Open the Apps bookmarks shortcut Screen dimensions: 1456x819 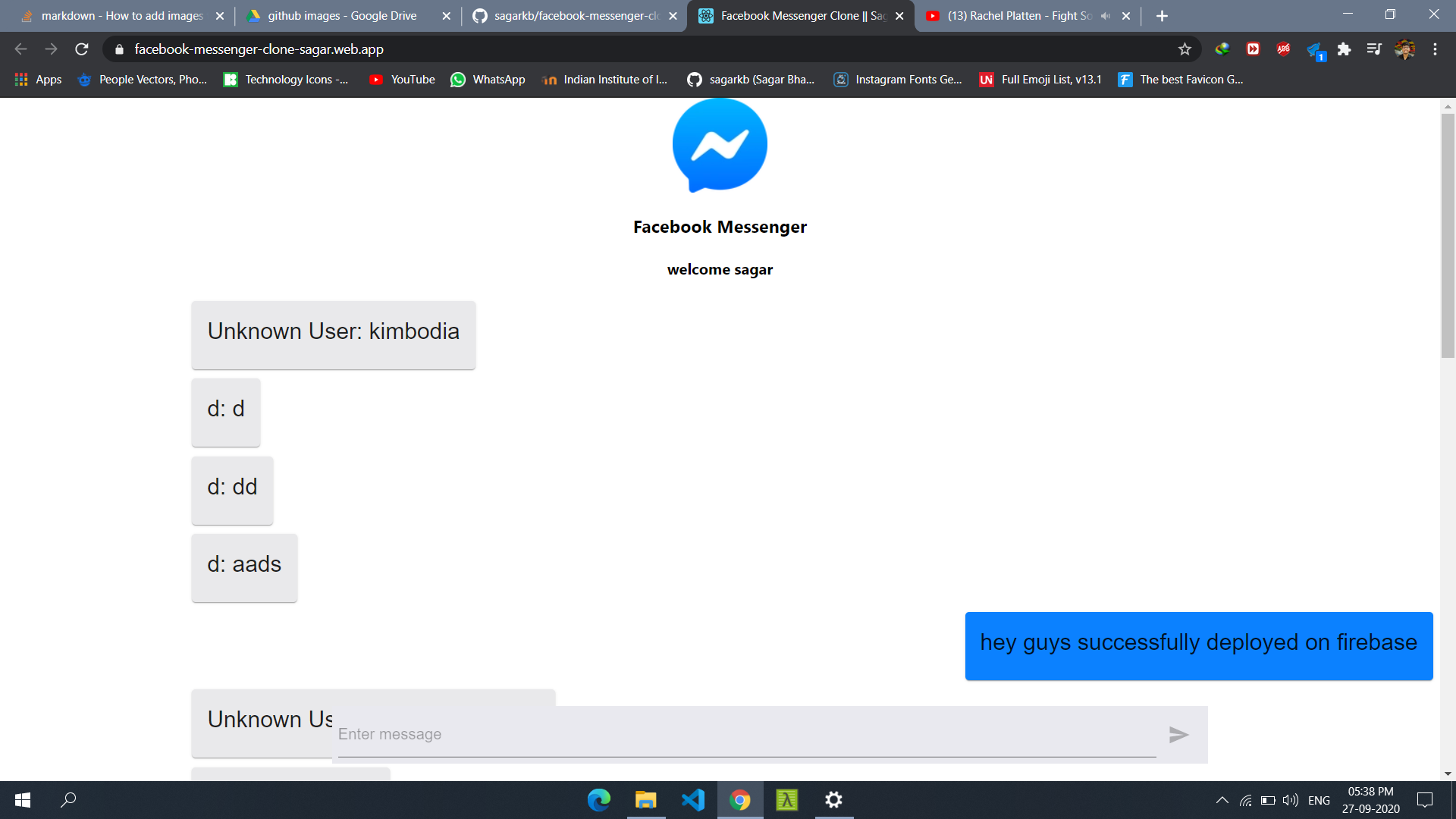[x=38, y=80]
